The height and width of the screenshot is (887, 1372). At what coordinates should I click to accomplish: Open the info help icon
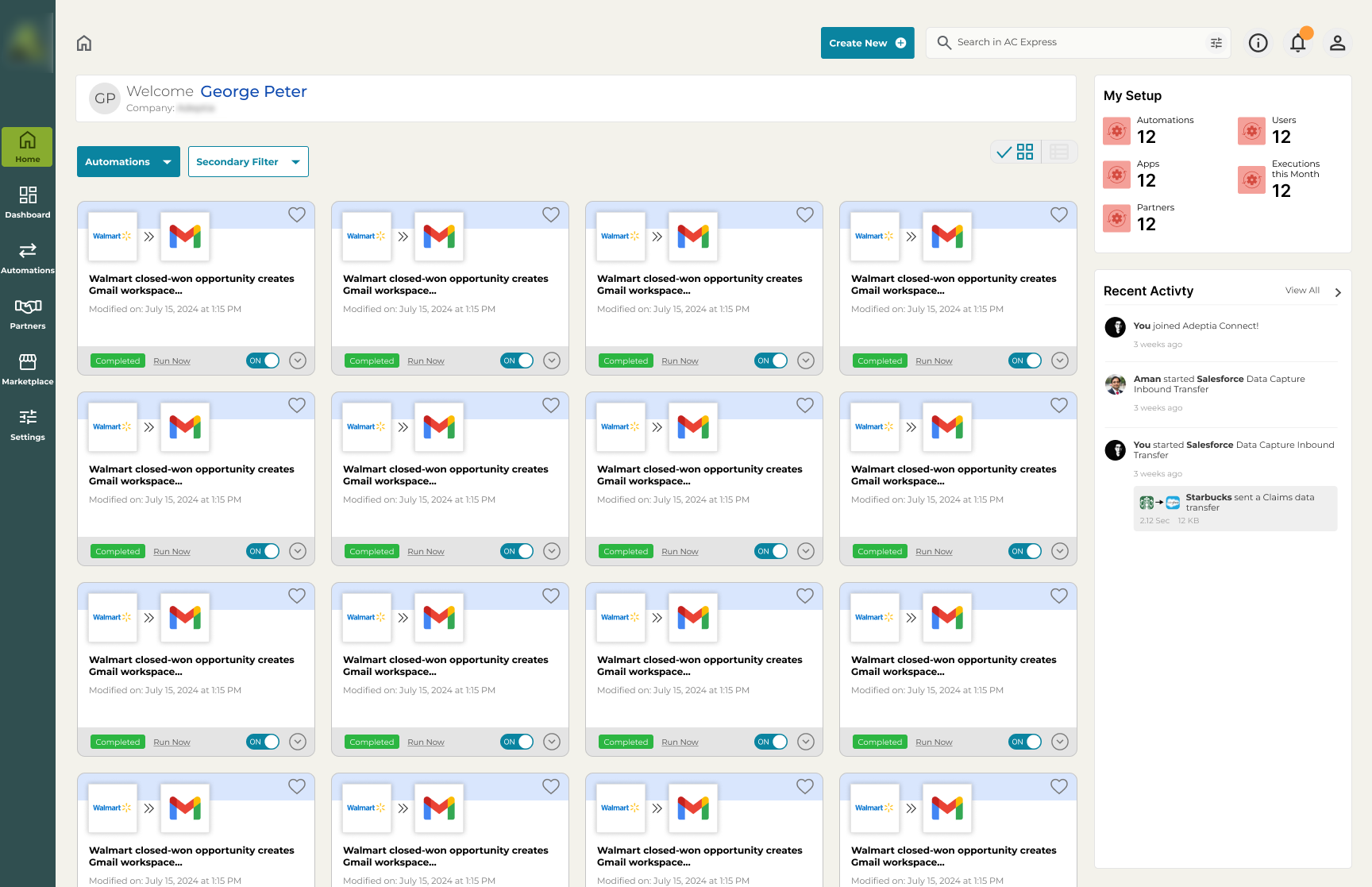point(1258,43)
